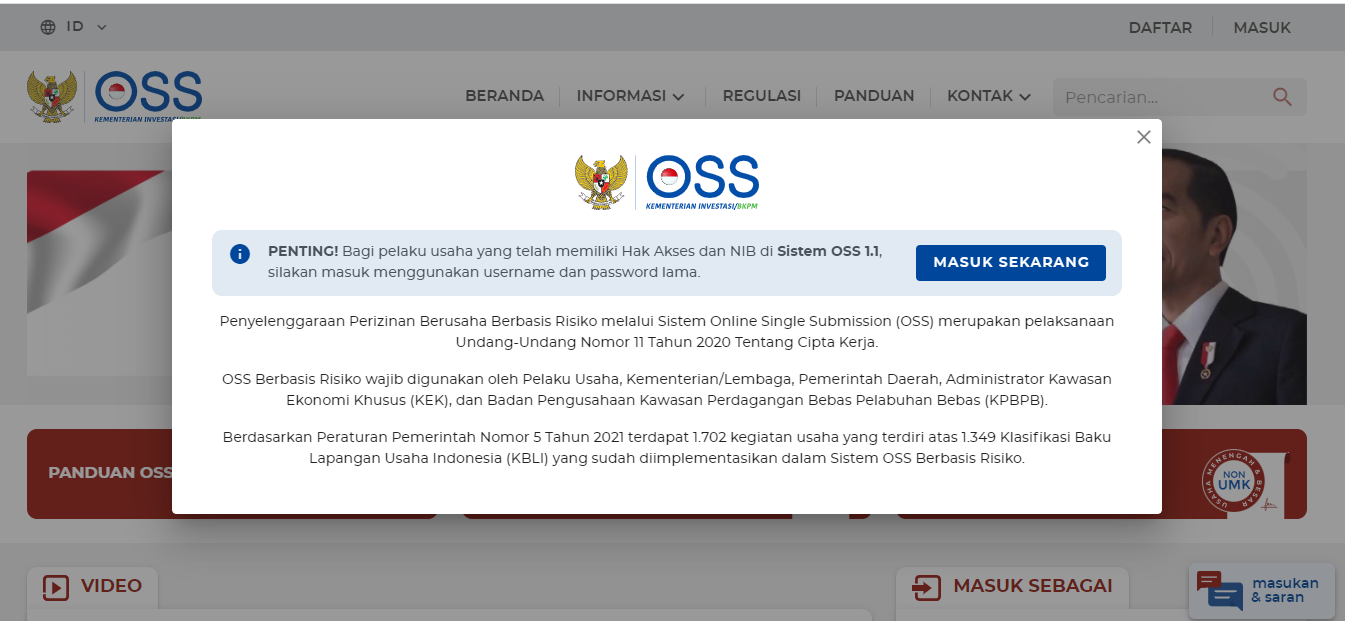Click the MASUK SEBAGAI login icon
The height and width of the screenshot is (621, 1345).
tap(927, 587)
